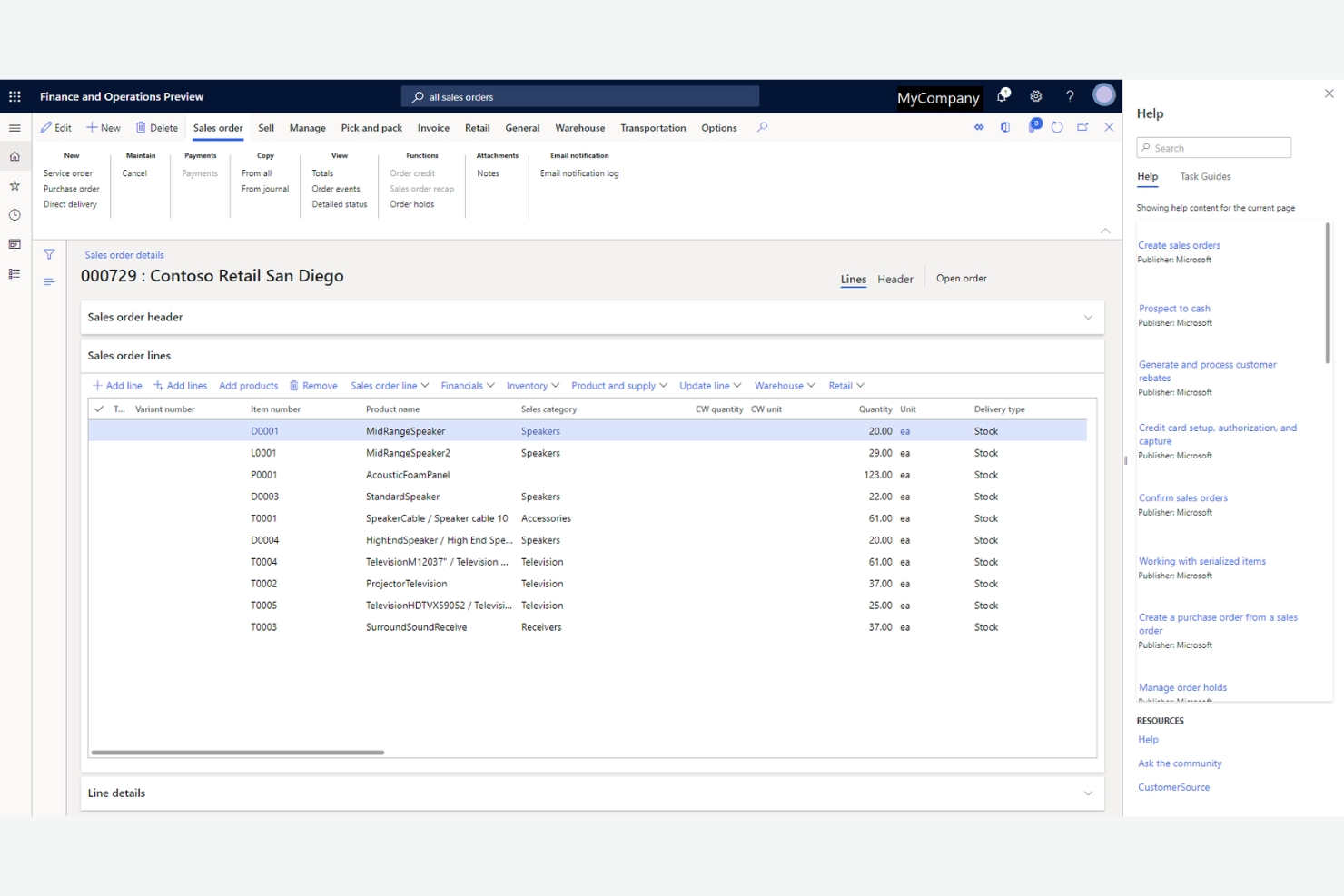Open the Create sales orders help article

pos(1179,245)
